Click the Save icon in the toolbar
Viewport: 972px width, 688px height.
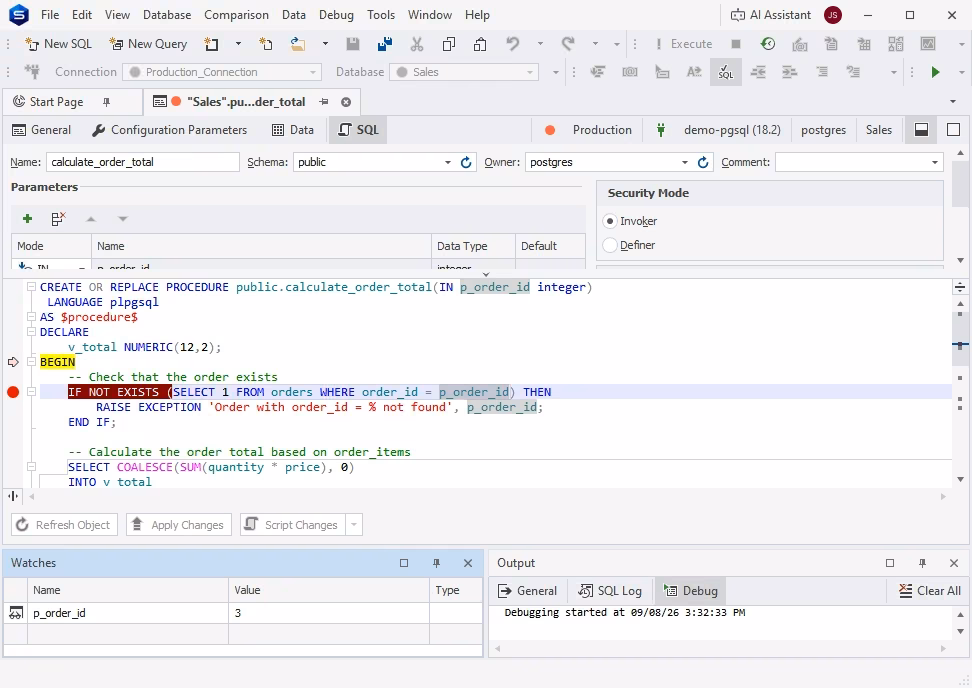(353, 44)
